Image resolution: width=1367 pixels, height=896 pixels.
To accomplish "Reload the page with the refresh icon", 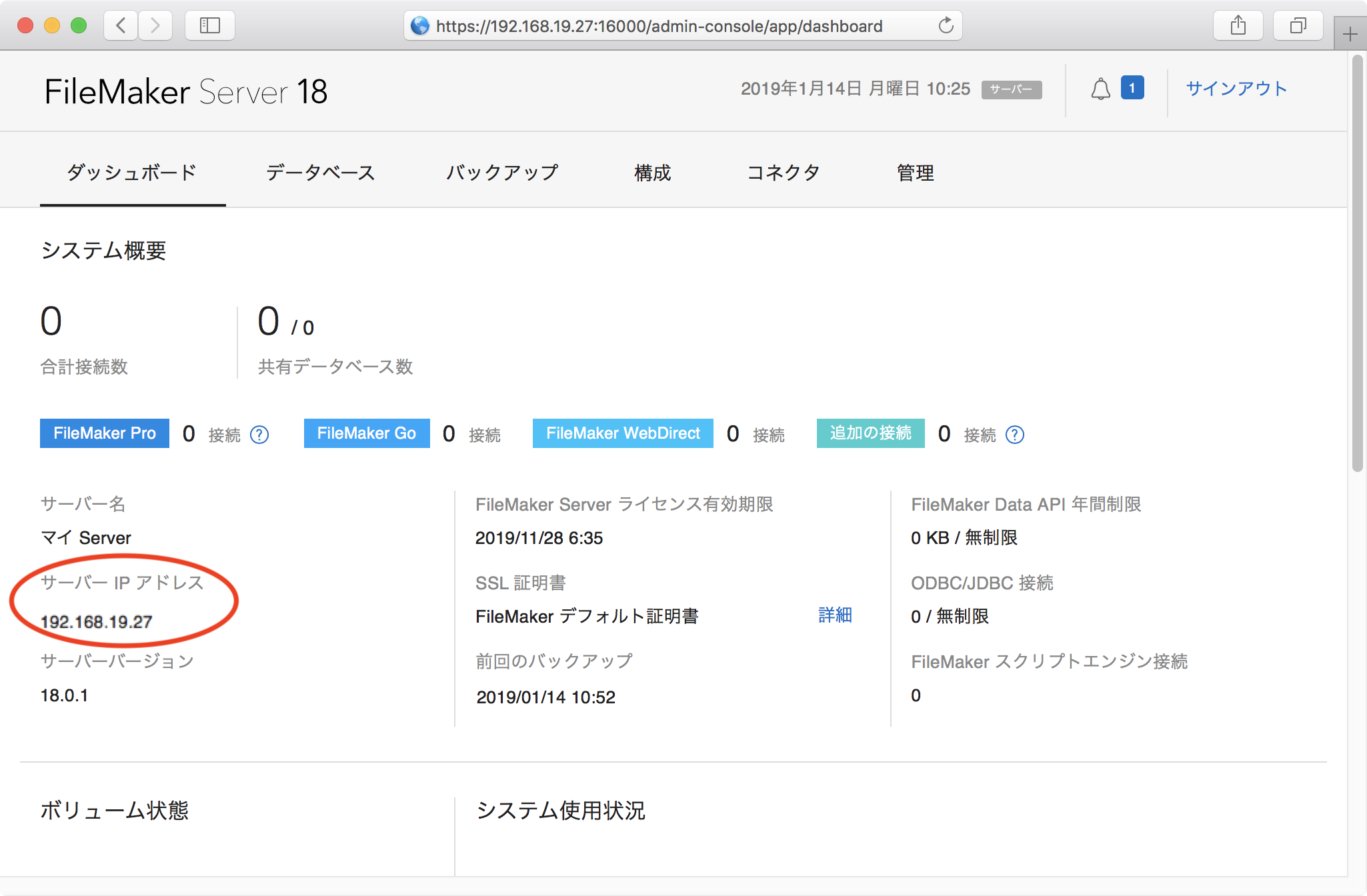I will click(x=946, y=25).
